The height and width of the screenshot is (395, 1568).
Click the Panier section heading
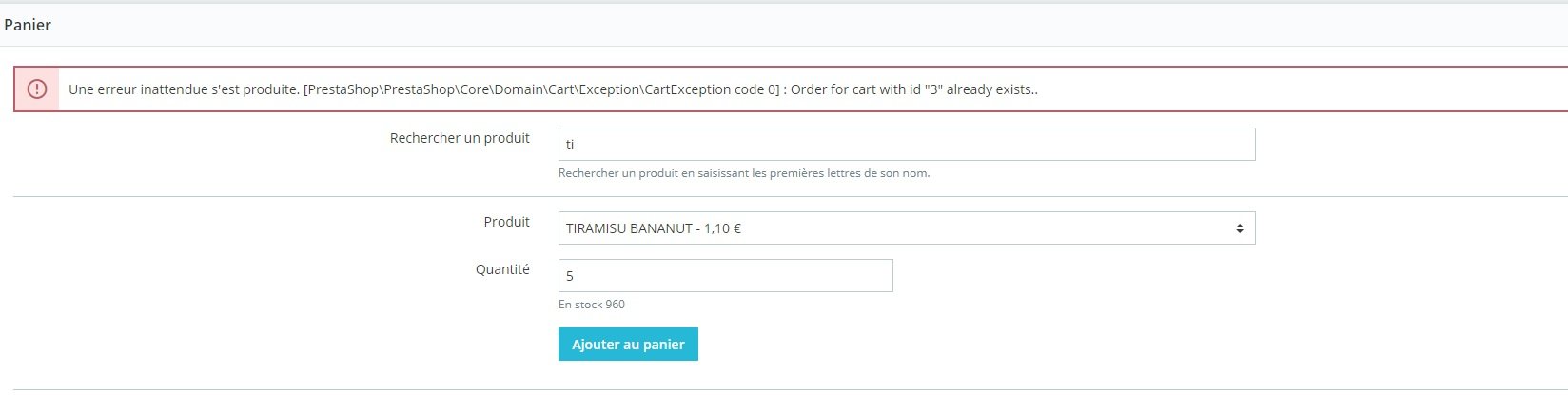[x=28, y=26]
